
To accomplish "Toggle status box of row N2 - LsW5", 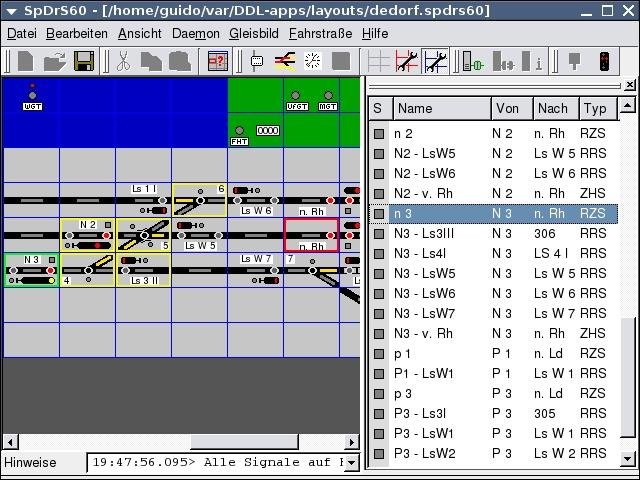I will click(x=379, y=153).
